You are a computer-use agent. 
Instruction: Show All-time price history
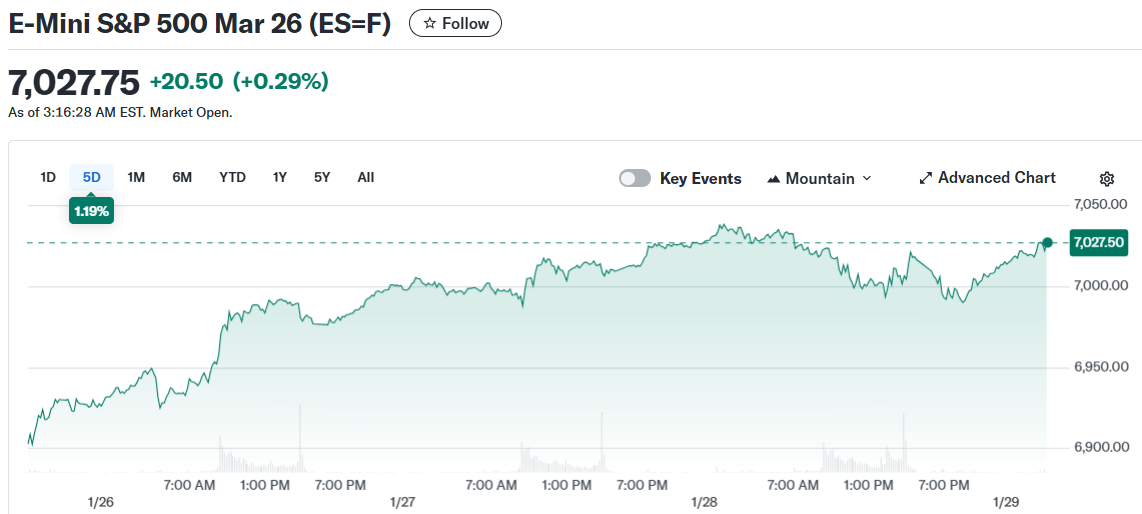366,177
